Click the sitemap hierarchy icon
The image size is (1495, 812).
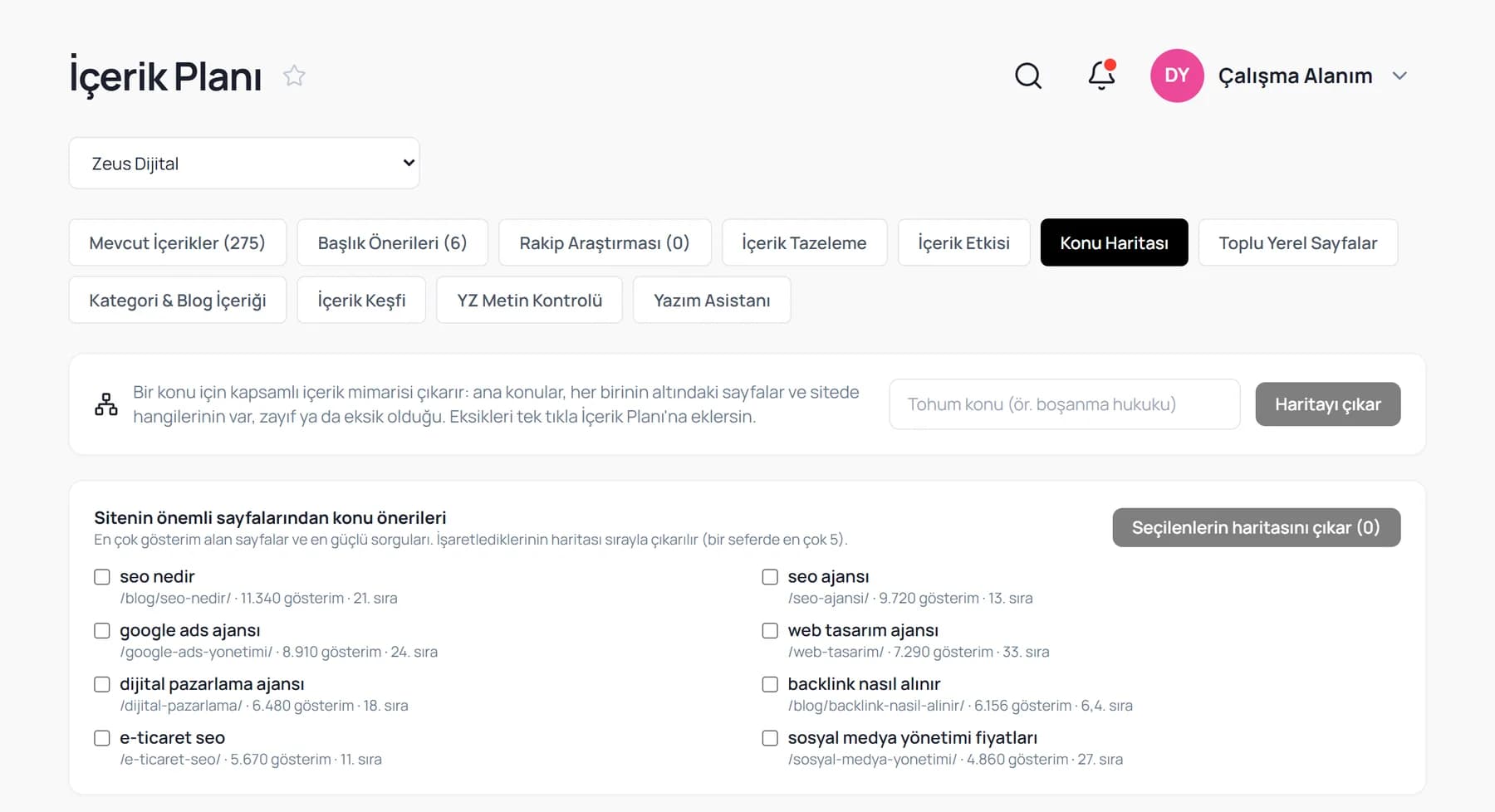(106, 404)
